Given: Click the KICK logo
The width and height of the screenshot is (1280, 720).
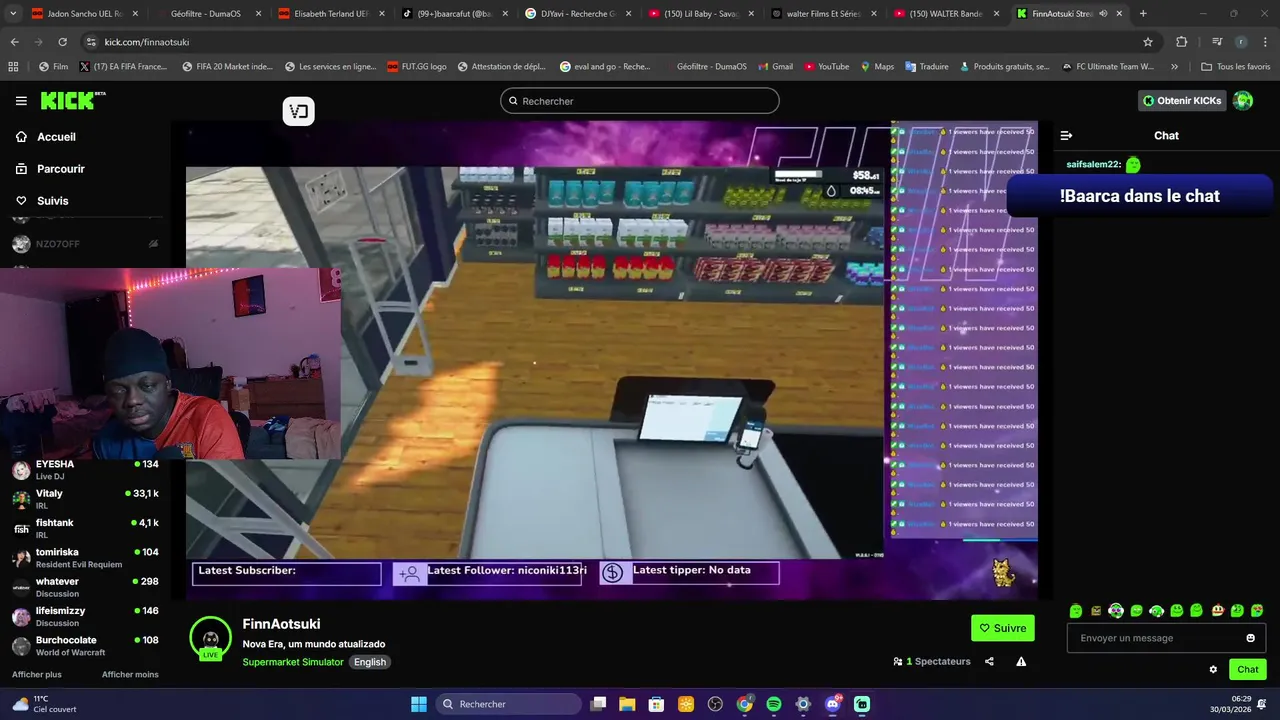Looking at the screenshot, I should click(72, 100).
